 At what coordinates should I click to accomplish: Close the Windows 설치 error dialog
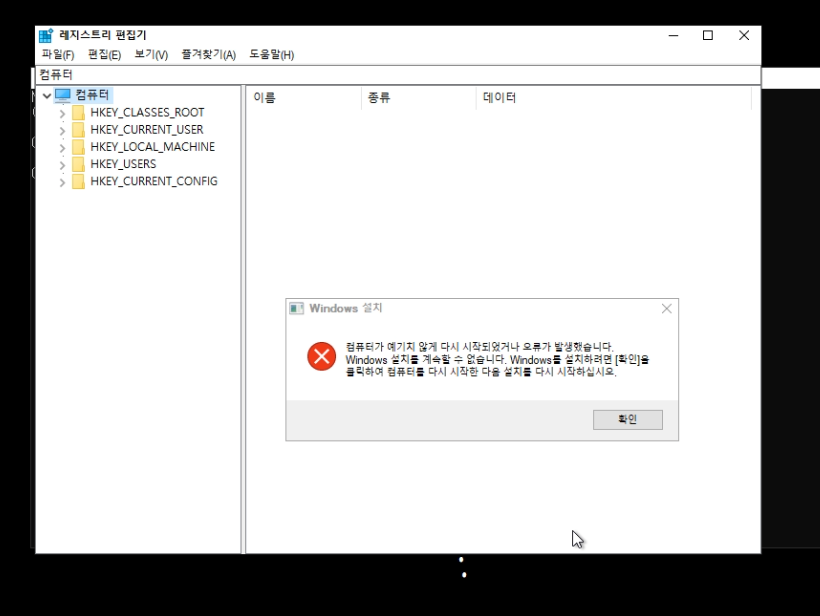click(666, 309)
